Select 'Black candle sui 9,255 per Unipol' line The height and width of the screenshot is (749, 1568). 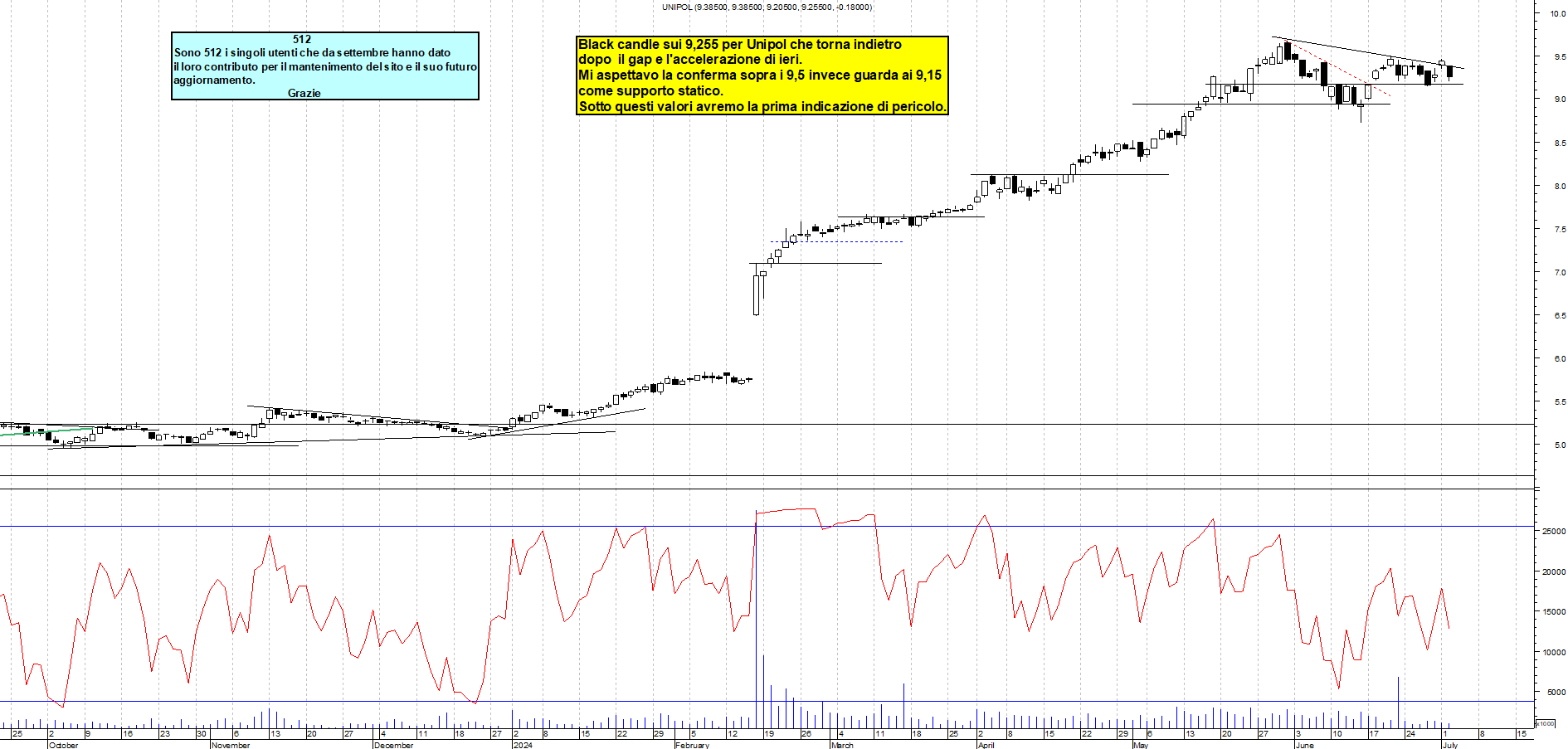click(739, 44)
